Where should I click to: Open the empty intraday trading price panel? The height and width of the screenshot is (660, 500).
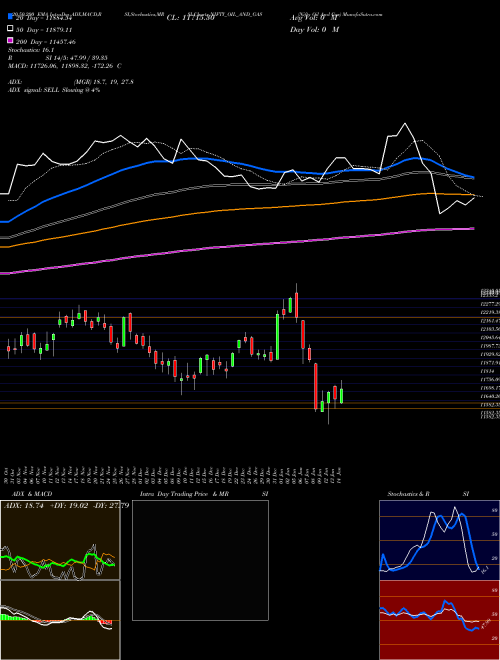(200, 560)
